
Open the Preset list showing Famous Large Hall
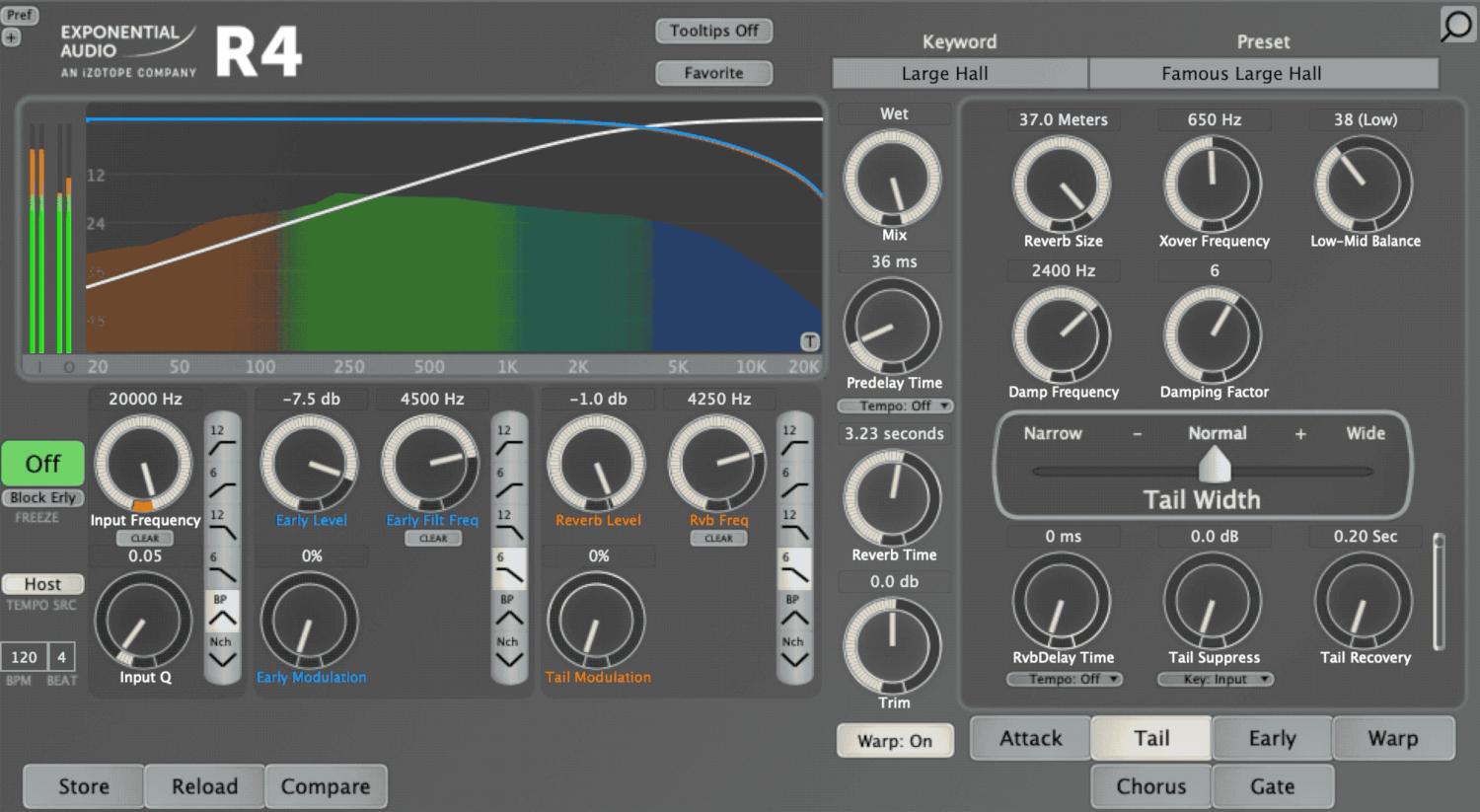tap(1264, 74)
